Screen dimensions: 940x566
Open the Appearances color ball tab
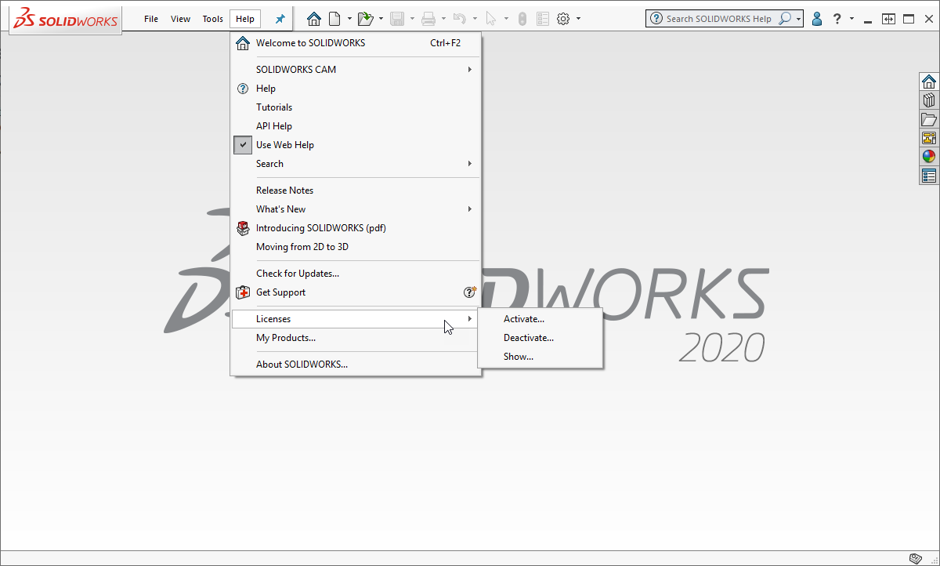929,156
